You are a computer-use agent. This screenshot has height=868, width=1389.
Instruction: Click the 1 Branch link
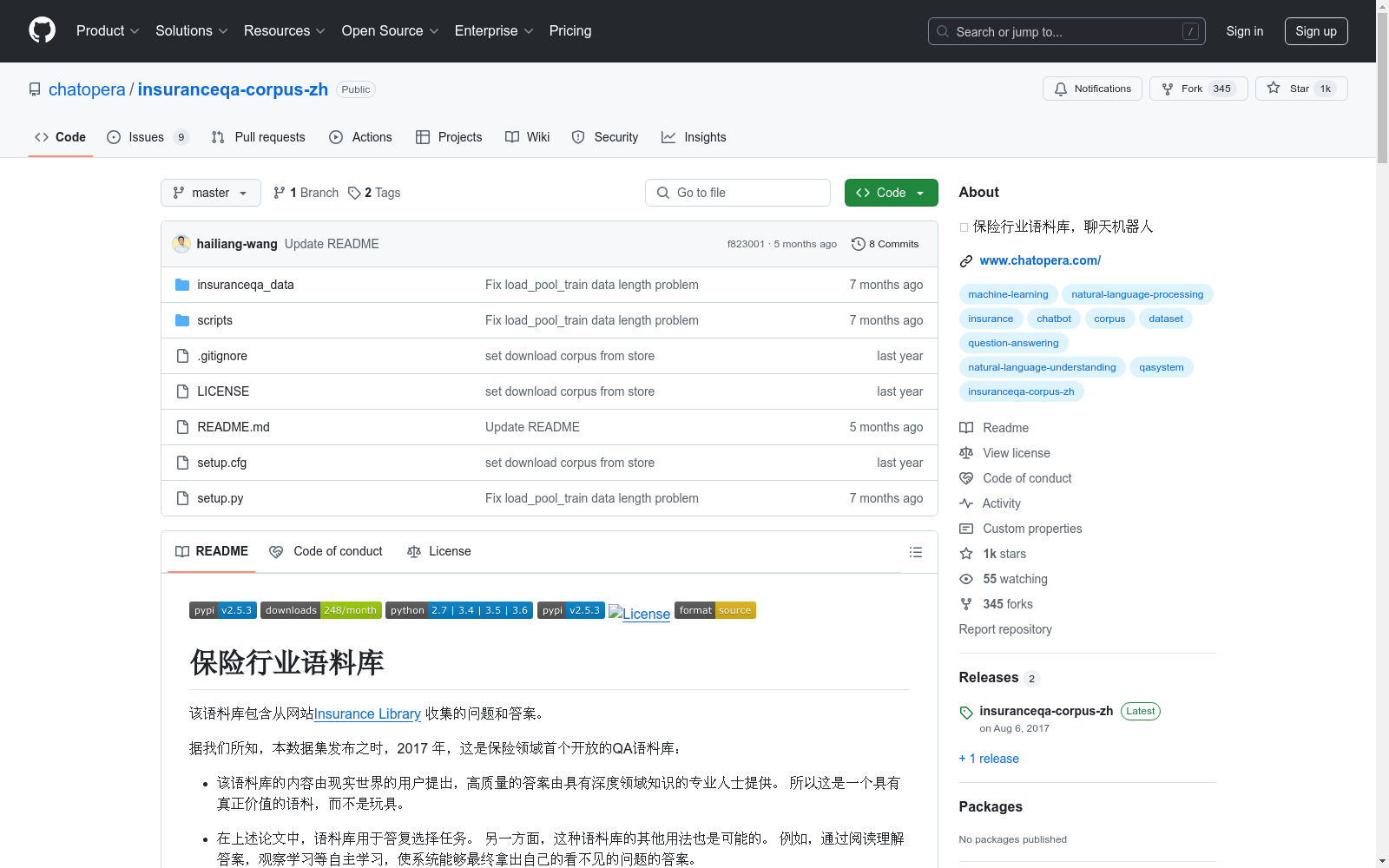(306, 193)
